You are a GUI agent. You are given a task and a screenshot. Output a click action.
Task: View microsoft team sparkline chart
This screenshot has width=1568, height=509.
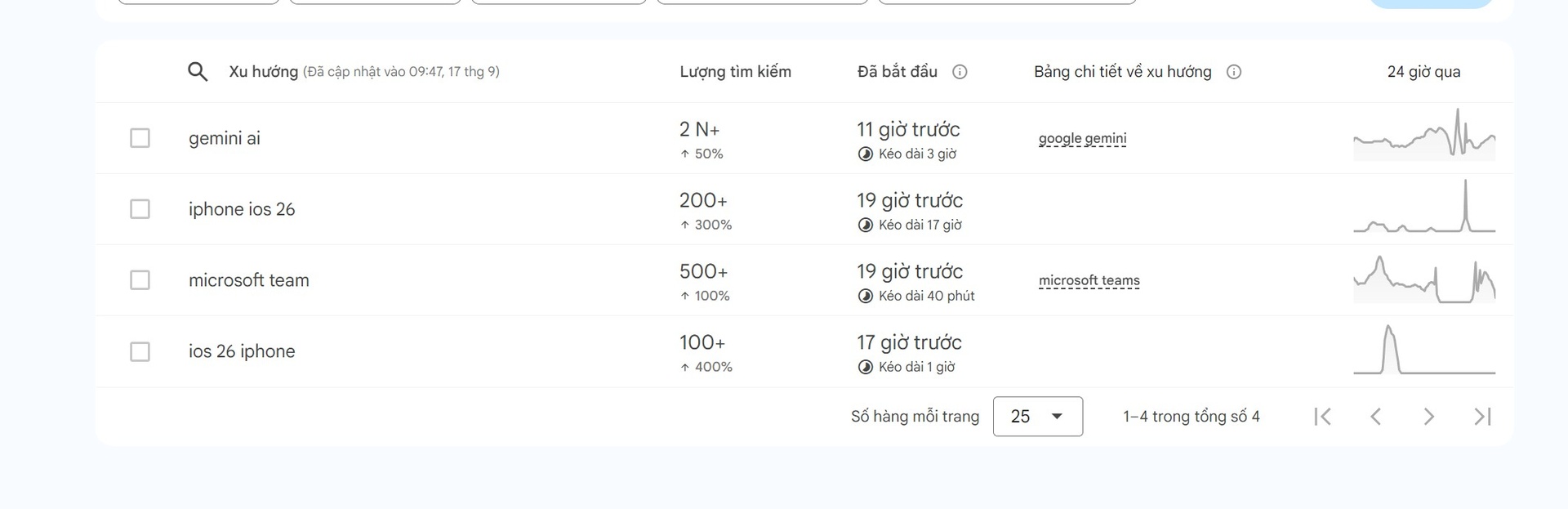(x=1424, y=280)
